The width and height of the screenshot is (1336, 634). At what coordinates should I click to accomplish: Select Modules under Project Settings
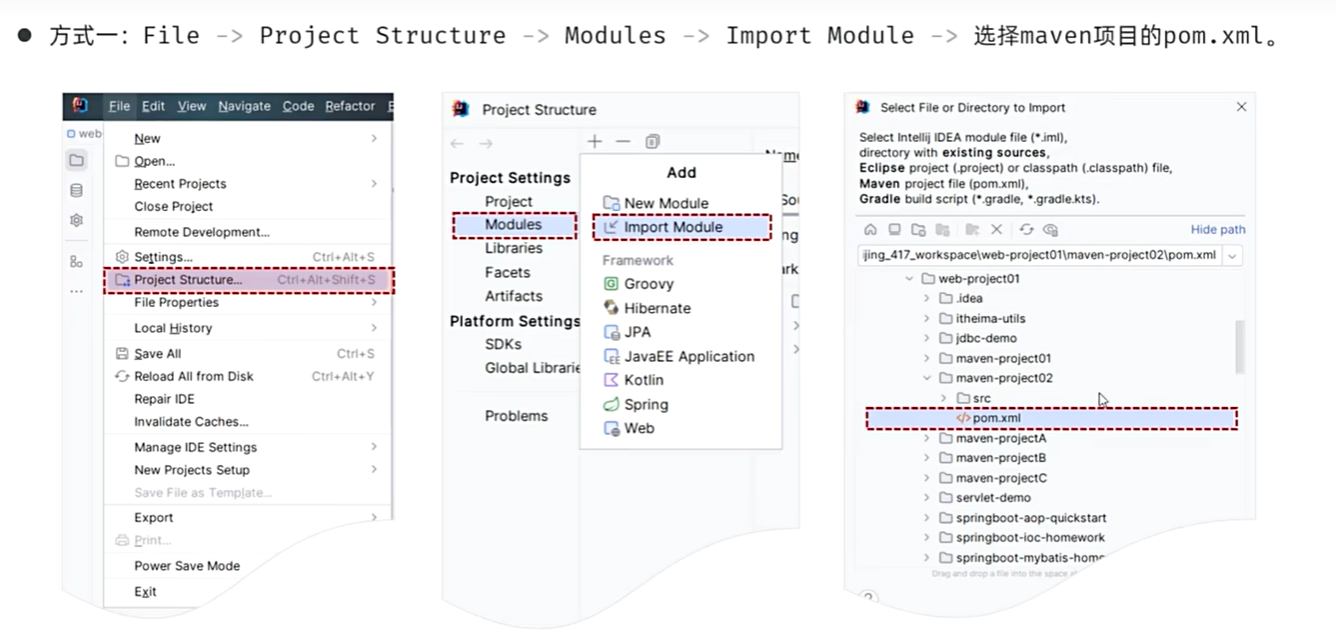513,225
